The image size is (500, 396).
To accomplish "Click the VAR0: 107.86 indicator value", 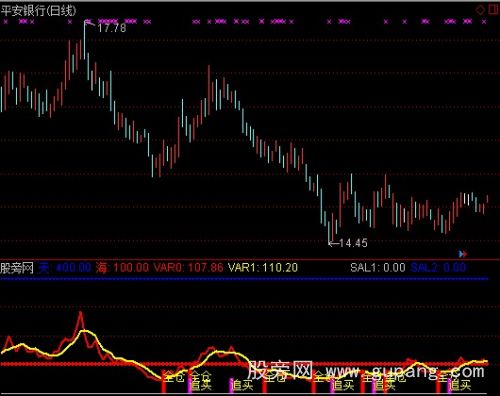I will click(x=188, y=268).
